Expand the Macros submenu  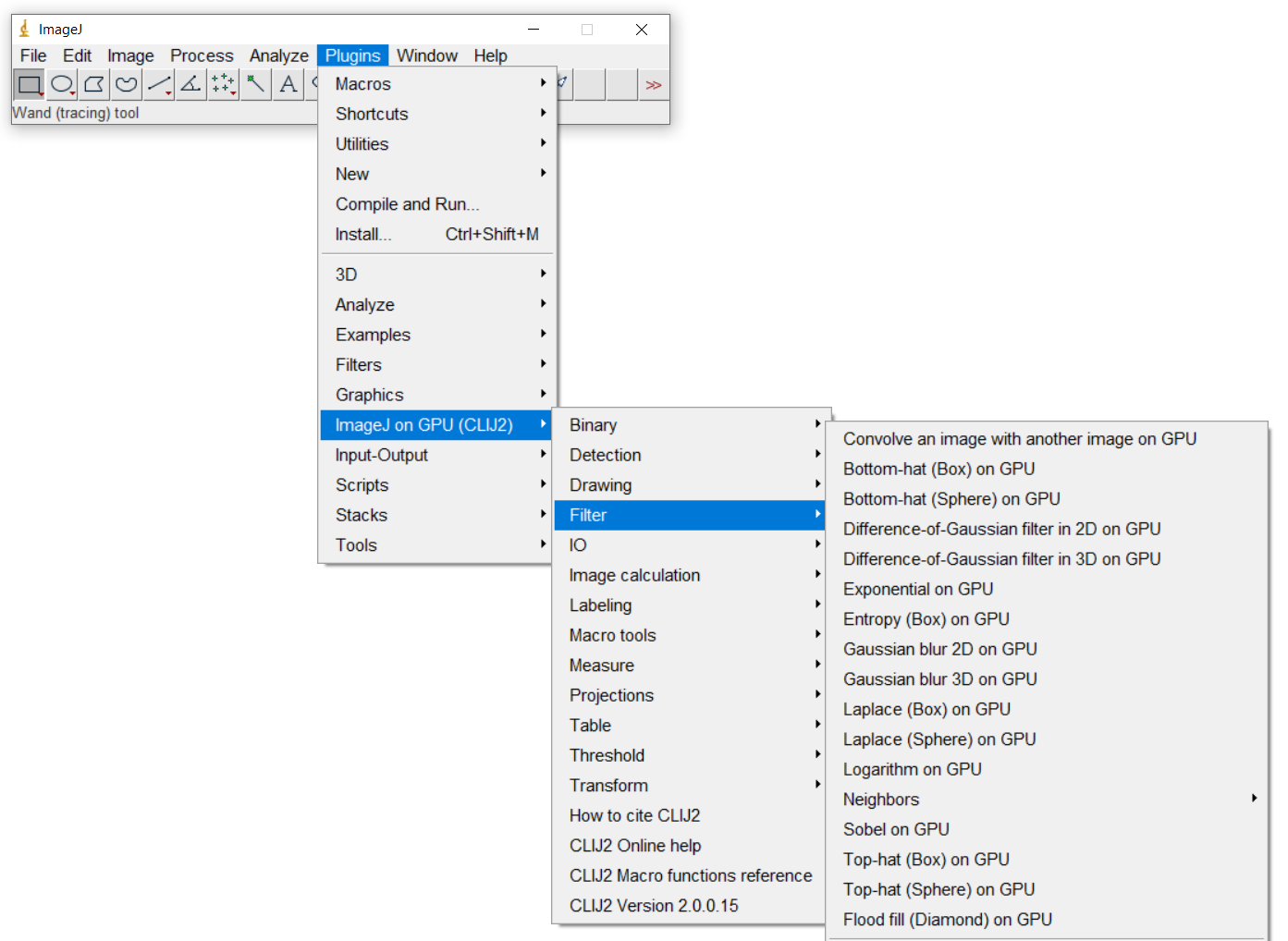437,84
